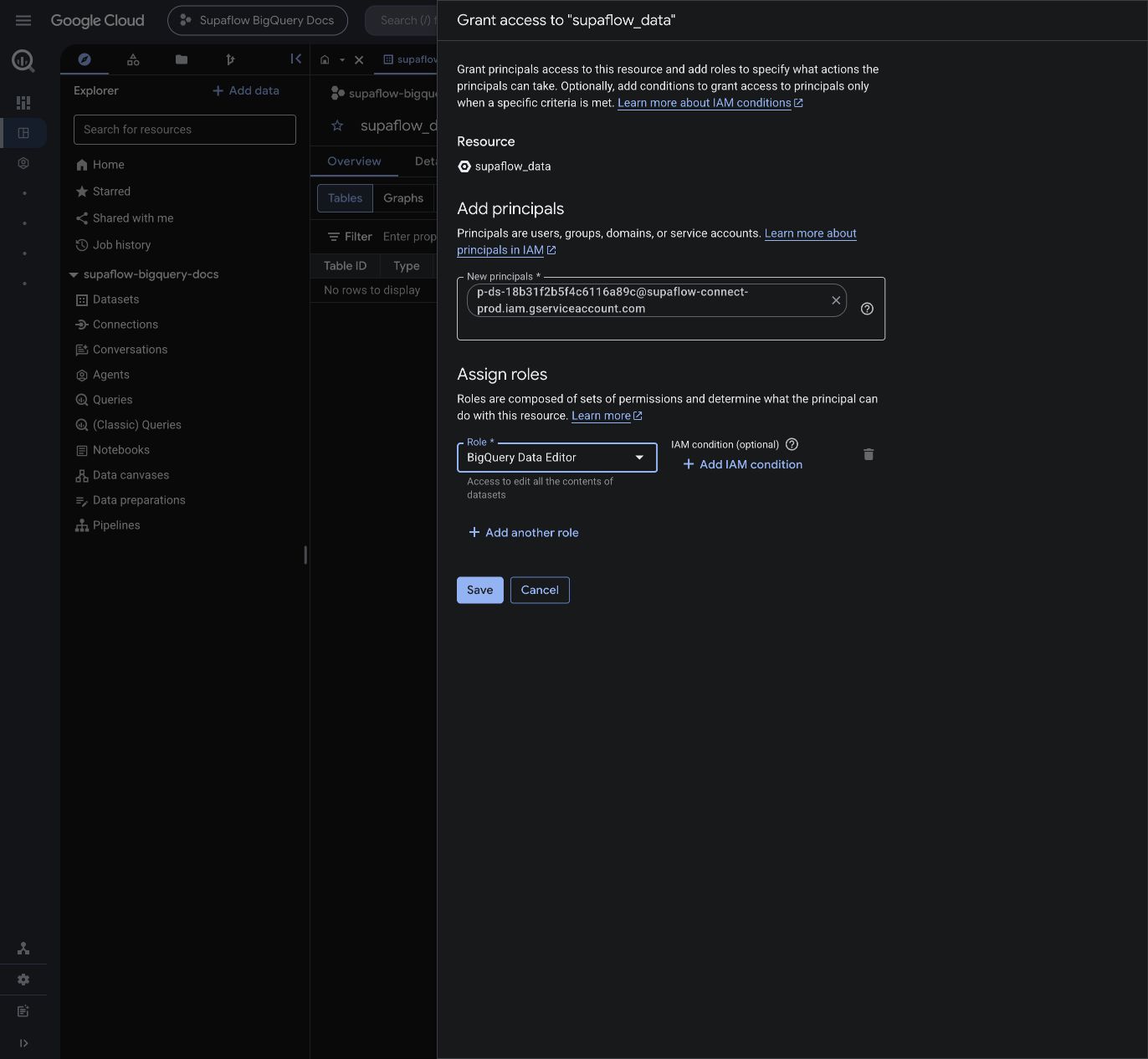Open Home in Explorer
The width and height of the screenshot is (1148, 1059).
pos(100,165)
